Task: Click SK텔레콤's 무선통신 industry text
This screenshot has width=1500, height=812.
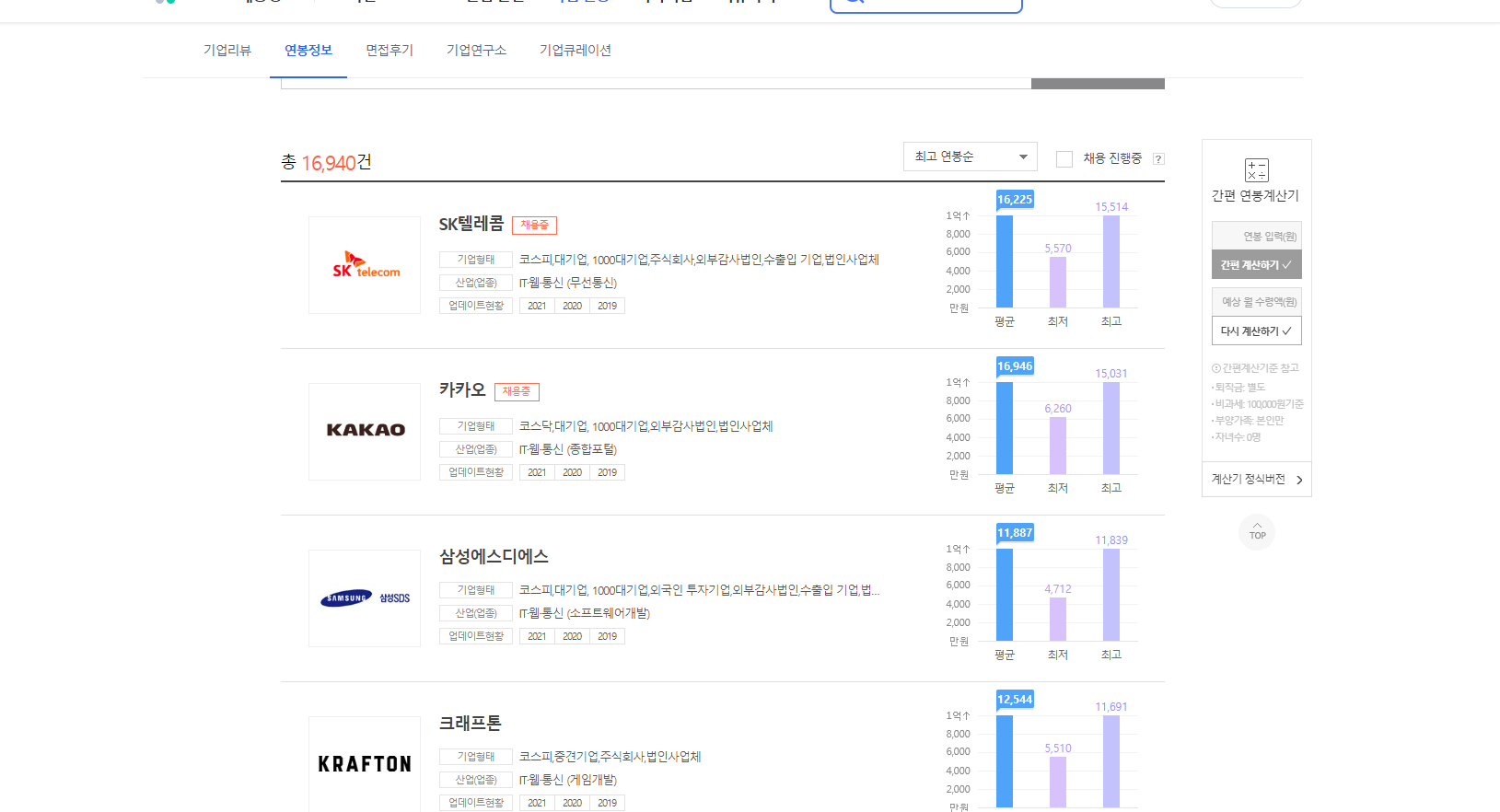Action: pos(568,283)
